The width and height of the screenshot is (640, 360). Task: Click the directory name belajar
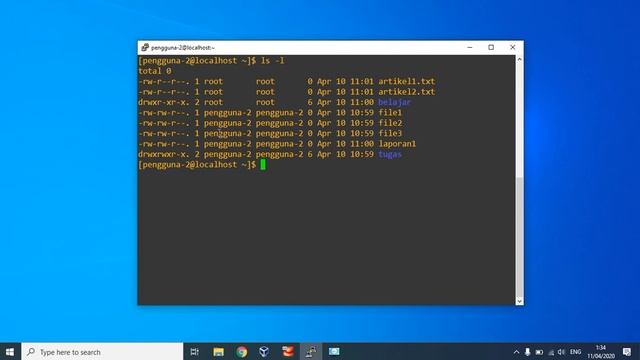tap(395, 102)
